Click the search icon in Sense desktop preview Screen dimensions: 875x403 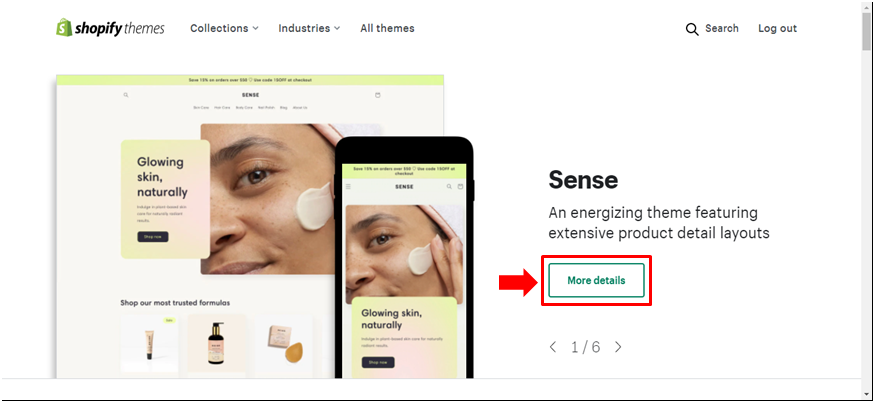[x=126, y=95]
